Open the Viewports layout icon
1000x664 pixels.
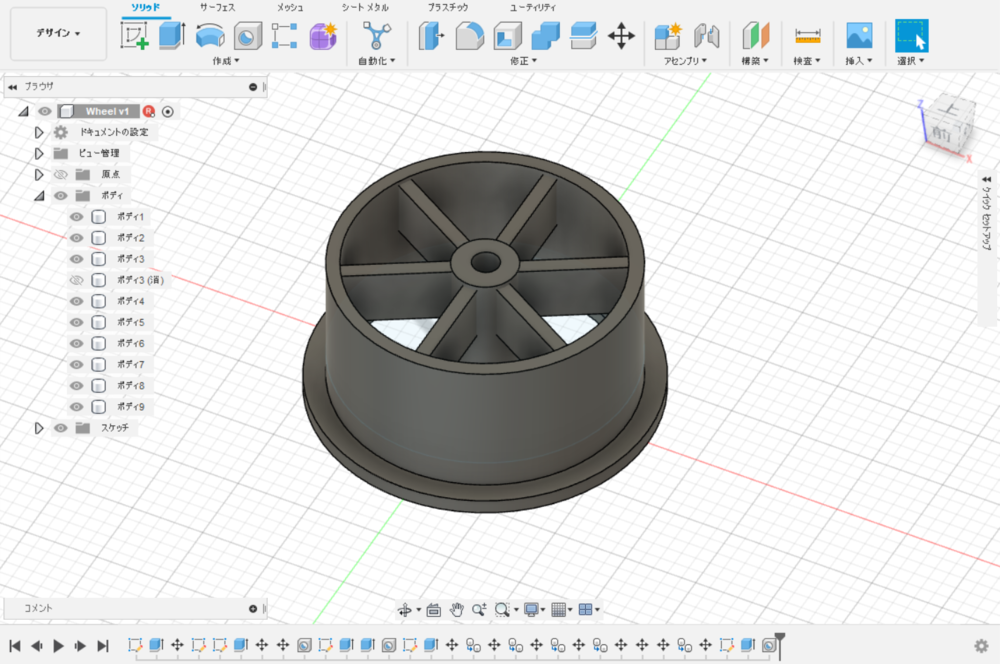[585, 610]
